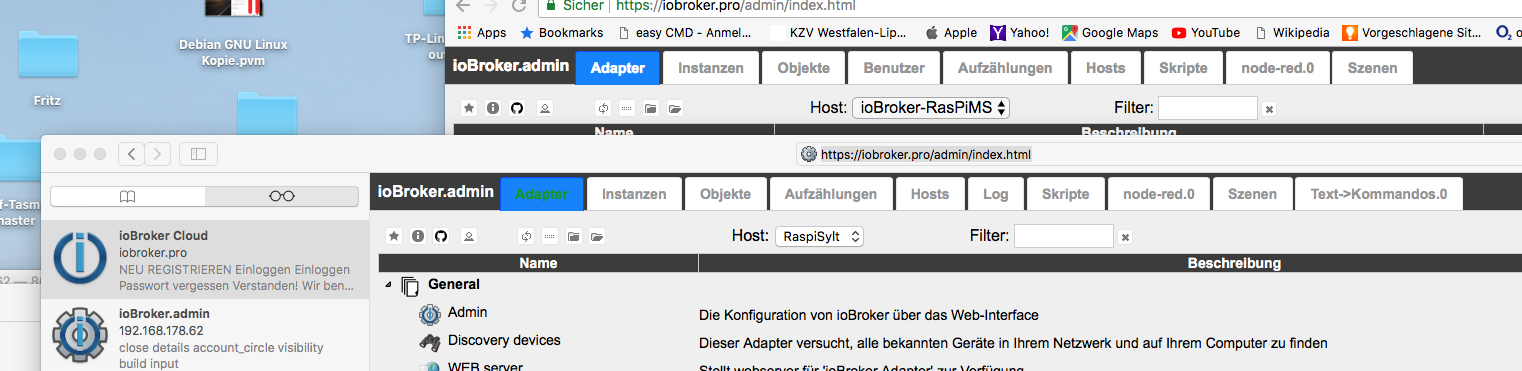Go forward with Safari's forward arrow

tap(158, 154)
